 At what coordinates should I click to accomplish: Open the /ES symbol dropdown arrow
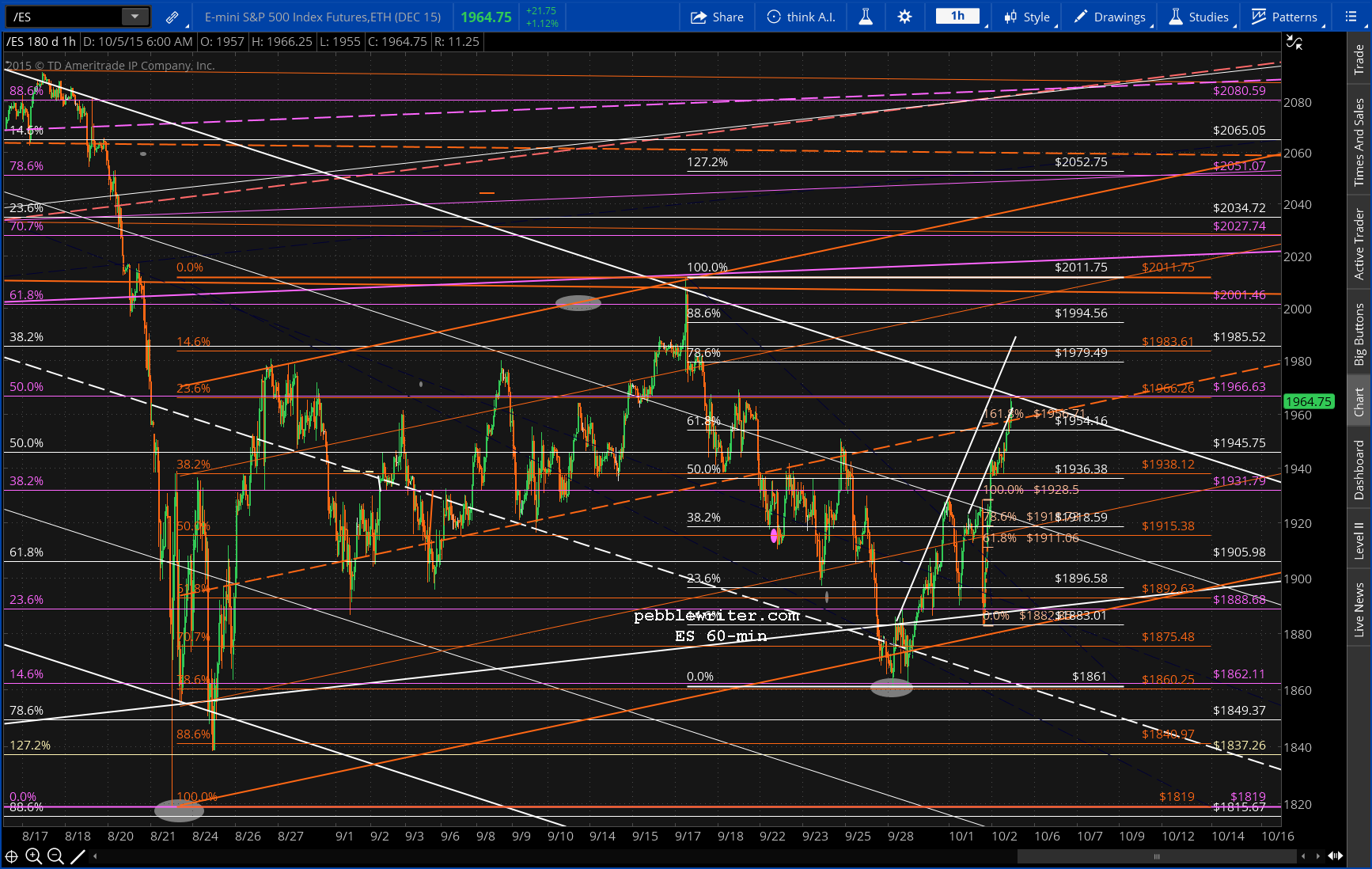pos(135,17)
